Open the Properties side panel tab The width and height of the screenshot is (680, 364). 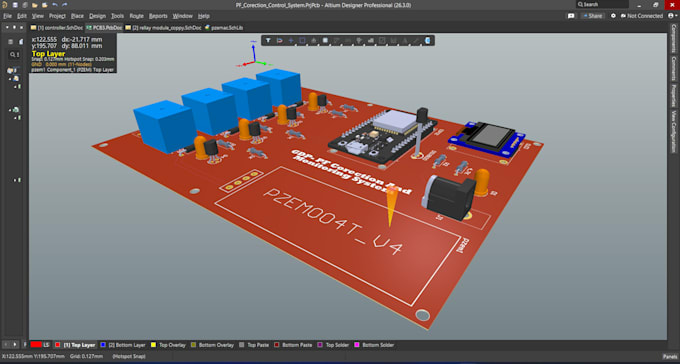click(673, 95)
